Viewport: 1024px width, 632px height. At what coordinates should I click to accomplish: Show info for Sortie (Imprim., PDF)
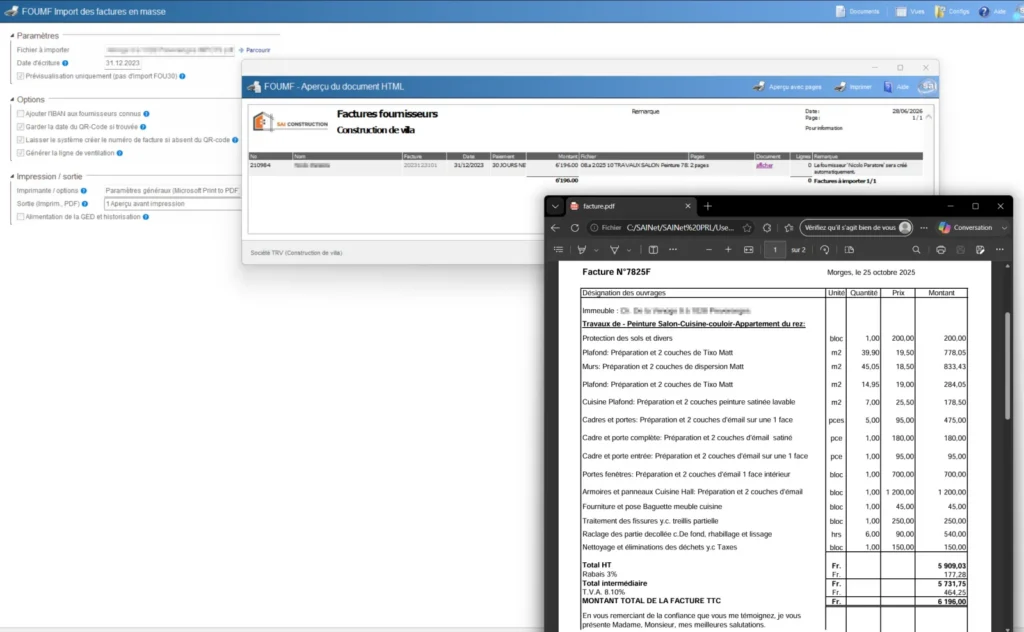pos(85,204)
